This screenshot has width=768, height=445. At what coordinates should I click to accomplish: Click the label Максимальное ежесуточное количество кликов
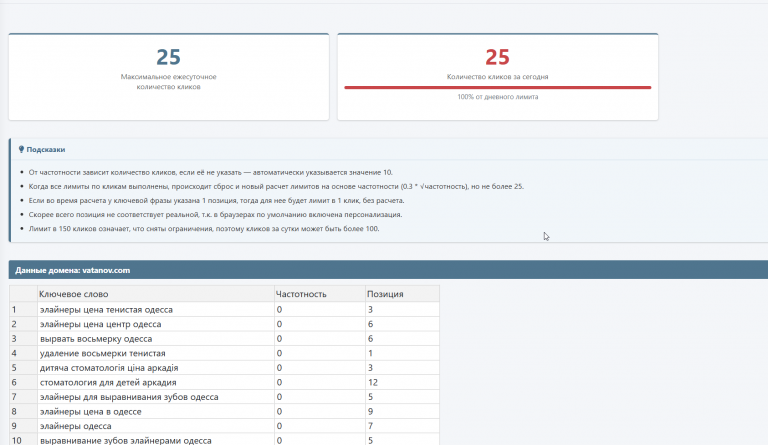pyautogui.click(x=168, y=82)
